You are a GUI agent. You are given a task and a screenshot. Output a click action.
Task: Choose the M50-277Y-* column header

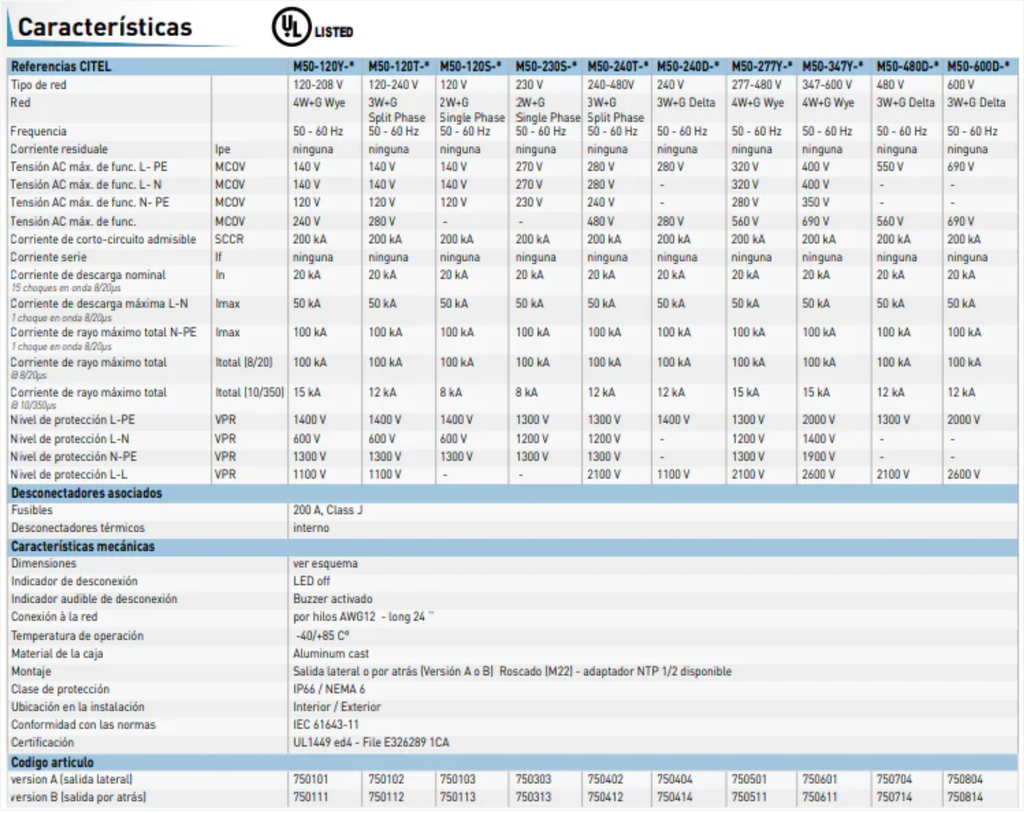pyautogui.click(x=762, y=67)
